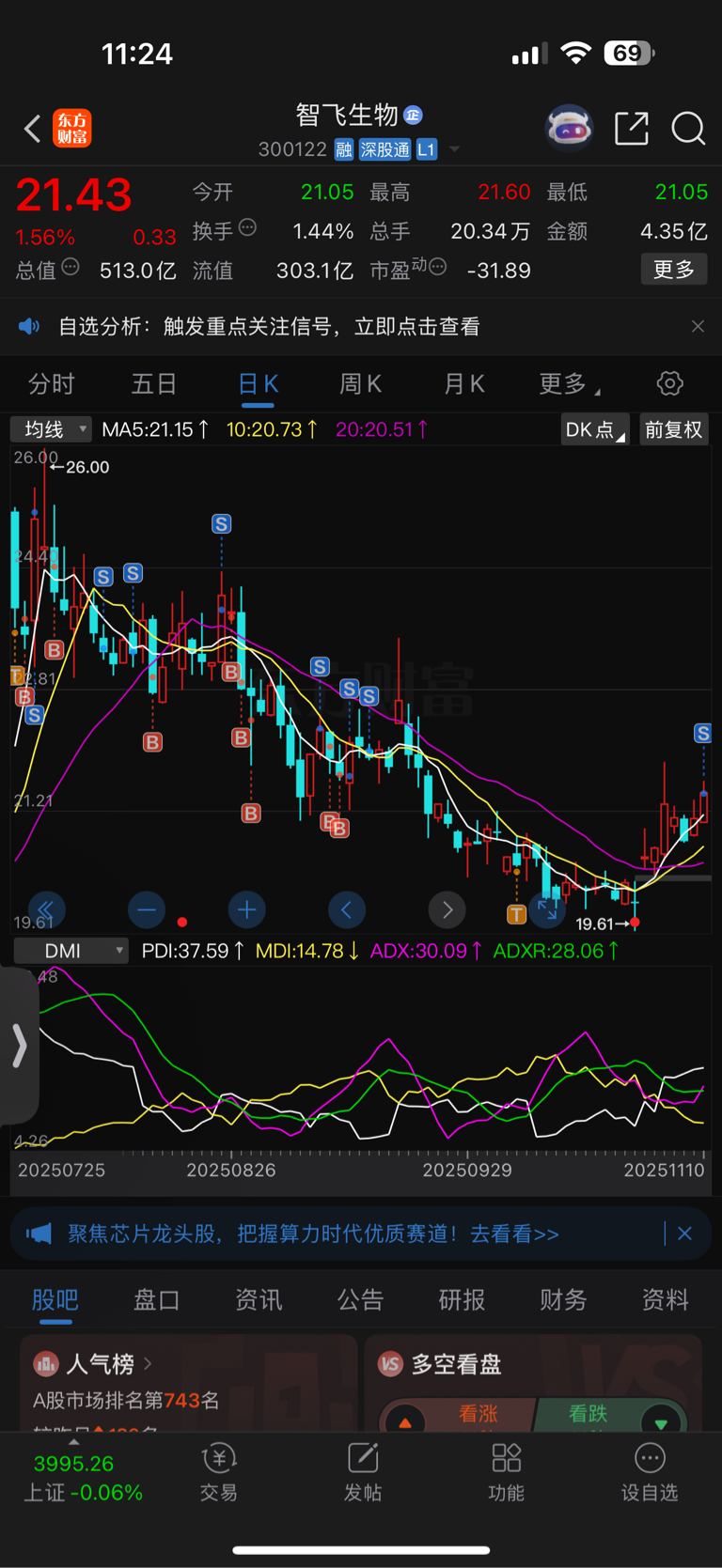This screenshot has width=722, height=1568.
Task: Tap the speaker announcement icon
Action: 29,326
